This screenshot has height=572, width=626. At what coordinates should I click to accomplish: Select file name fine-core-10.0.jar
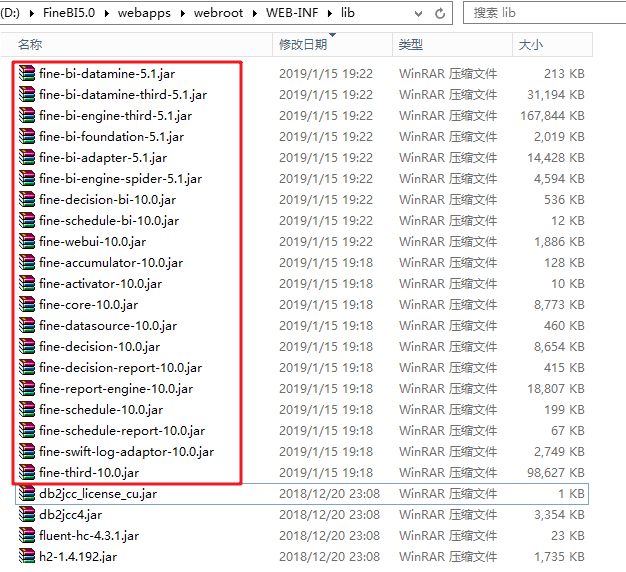pyautogui.click(x=88, y=305)
